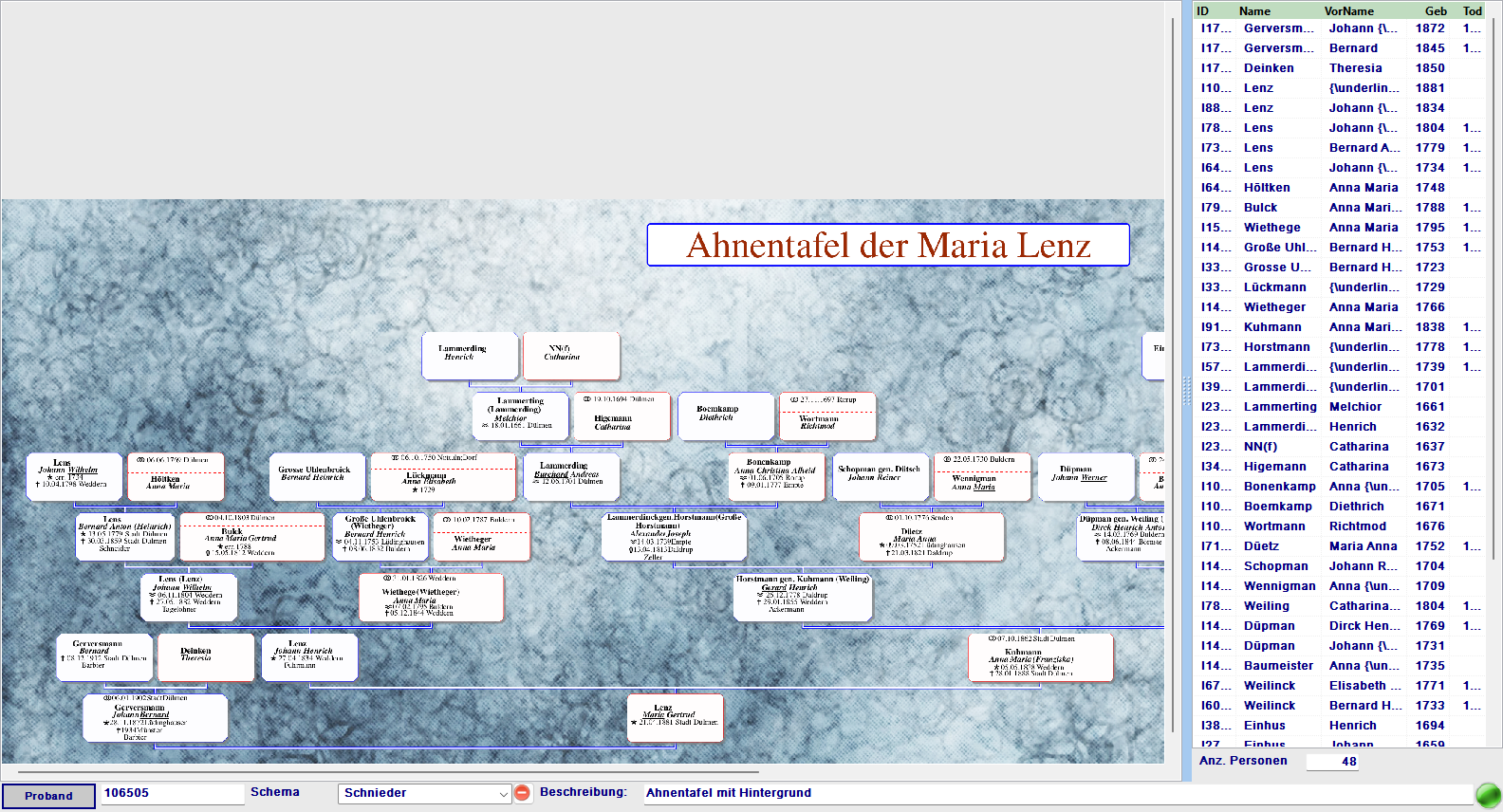Select the Boemkamp Diethrich row in the list

pyautogui.click(x=1338, y=507)
